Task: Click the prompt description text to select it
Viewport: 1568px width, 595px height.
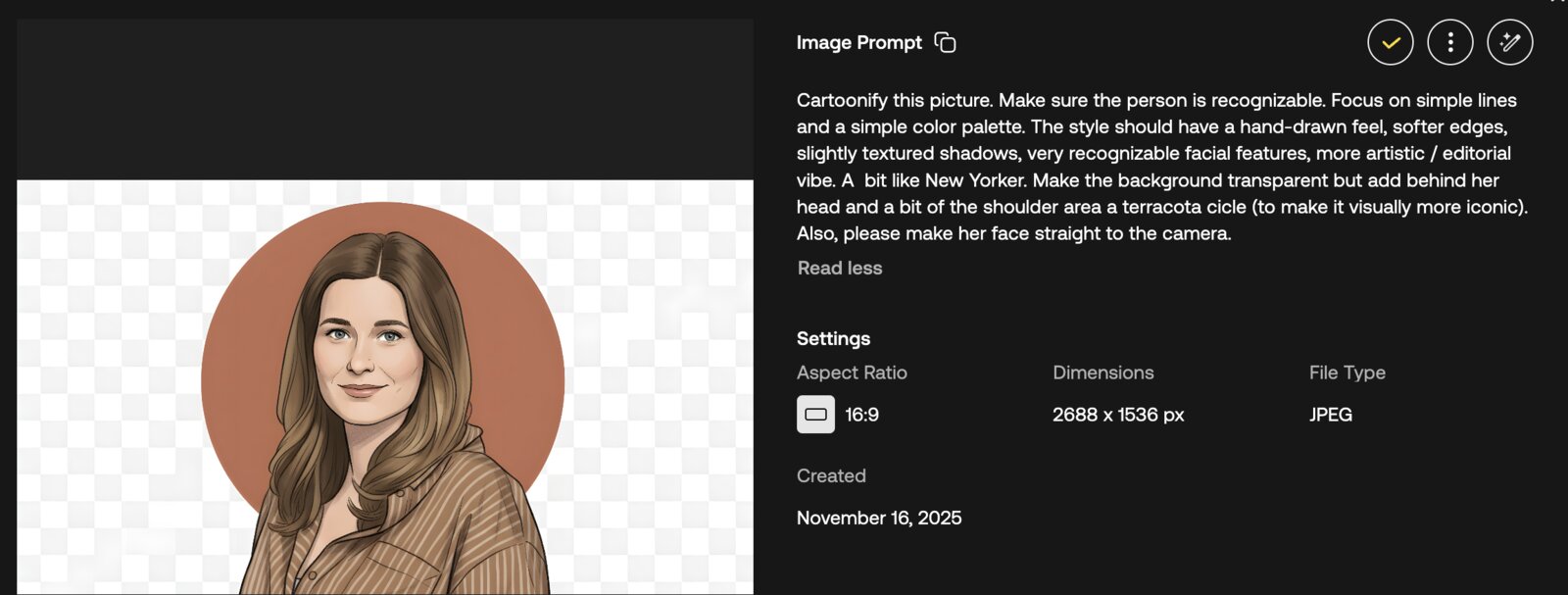Action: point(1127,167)
